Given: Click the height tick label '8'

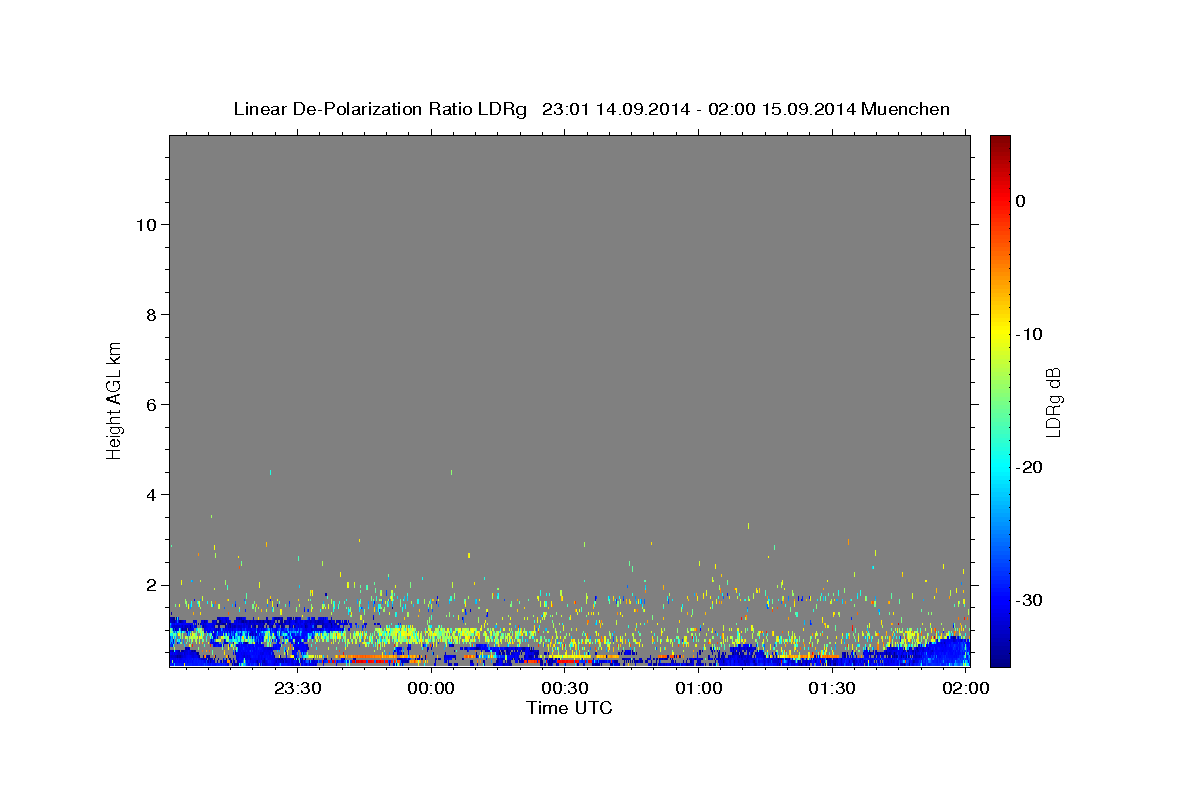Looking at the screenshot, I should pos(149,315).
